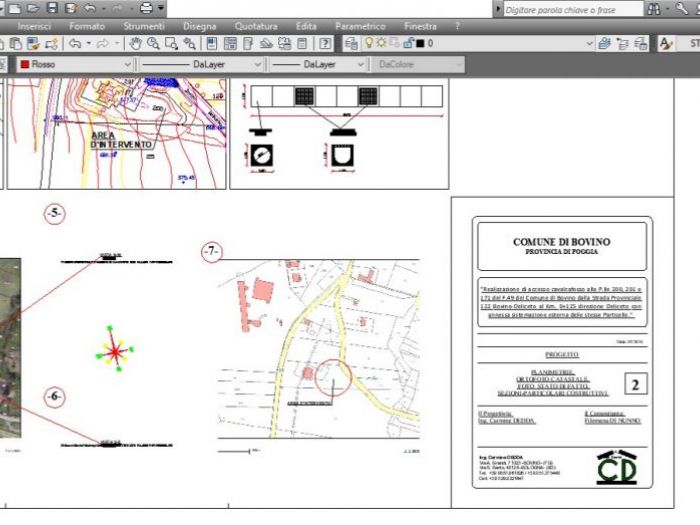Click the 'PROGETTO' heading in title block
Screen dimensions: 700x525
(562, 354)
